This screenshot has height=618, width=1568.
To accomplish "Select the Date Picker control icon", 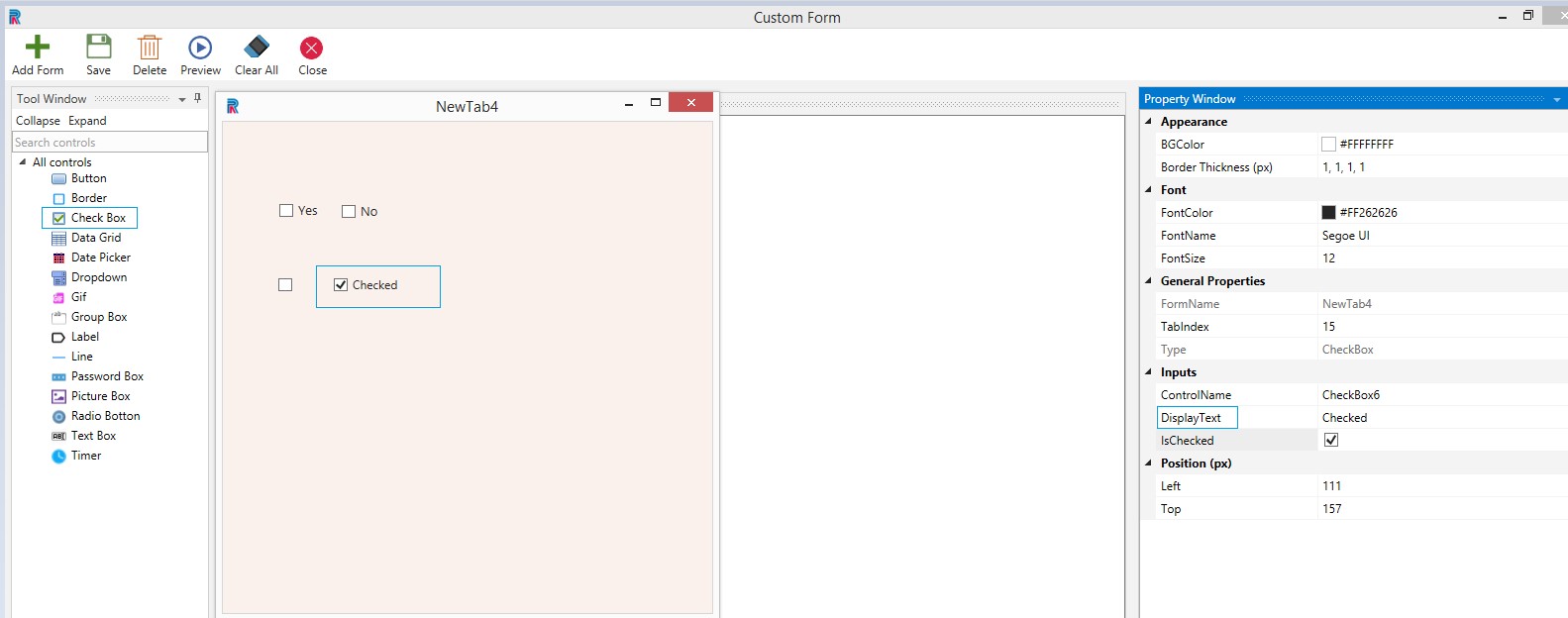I will (58, 257).
